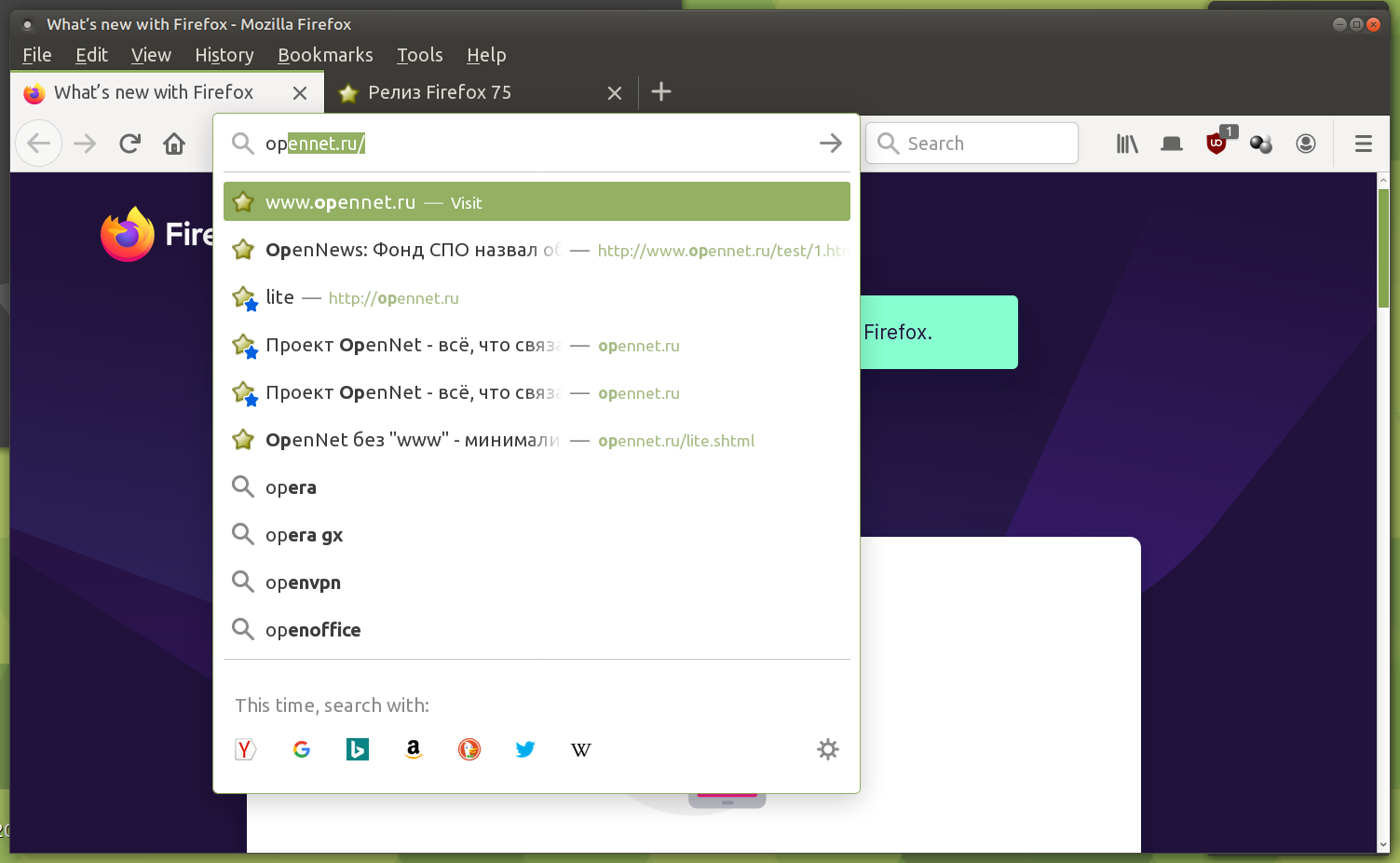Viewport: 1400px width, 863px height.
Task: Click the page vertical scrollbar thumb
Action: point(1383,248)
